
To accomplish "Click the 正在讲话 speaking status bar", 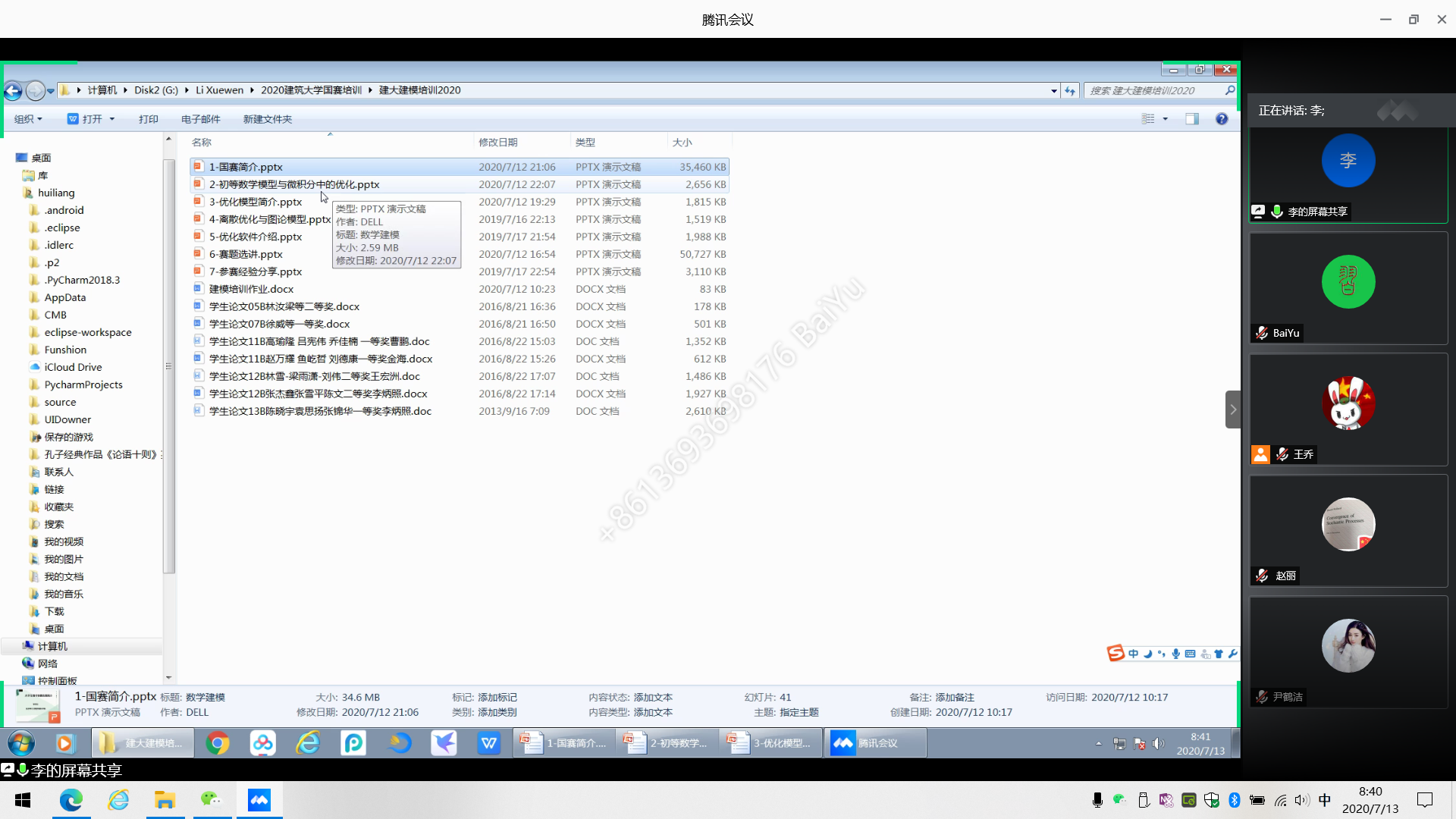I will [1292, 111].
